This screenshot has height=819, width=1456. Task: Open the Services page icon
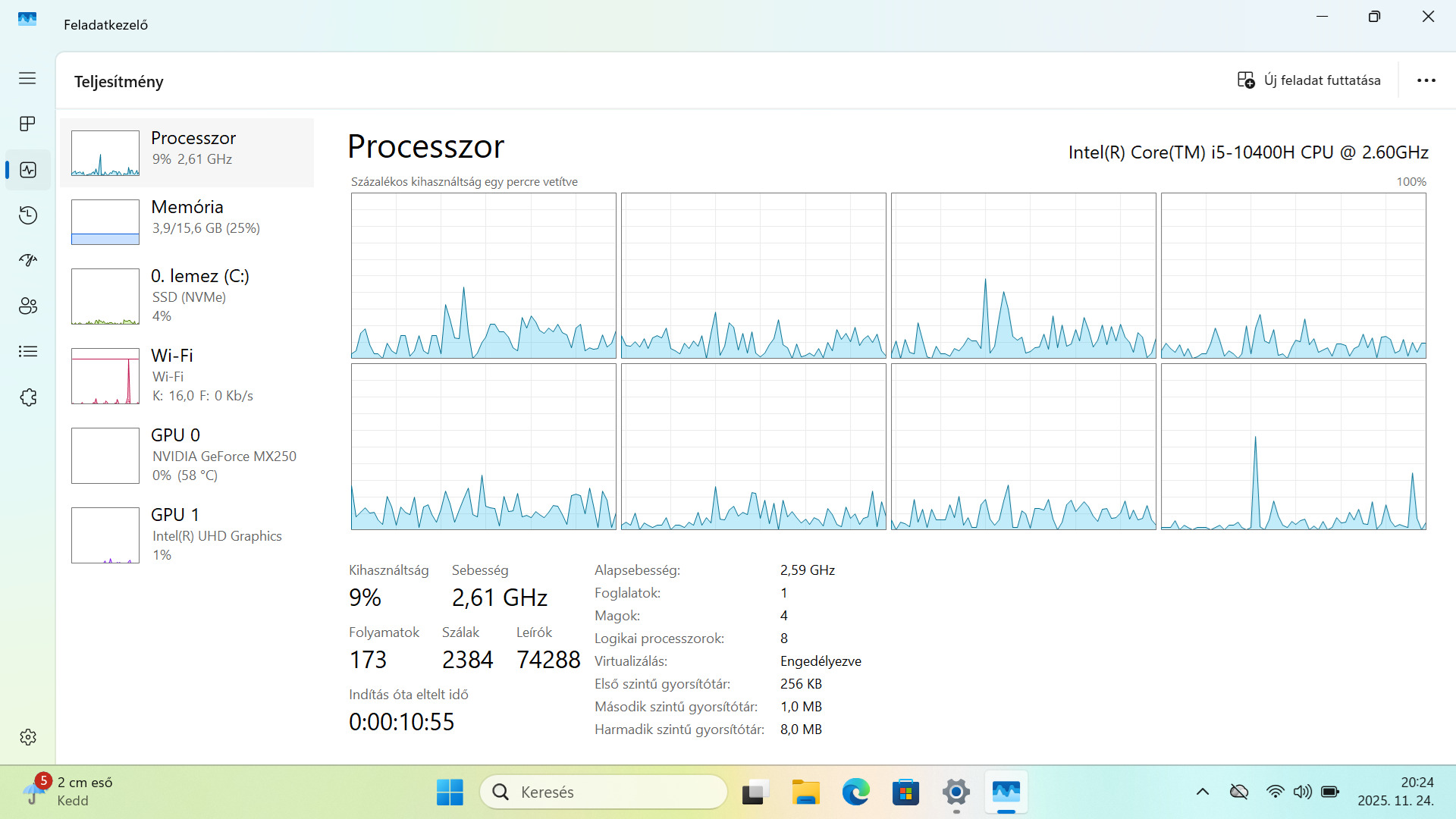(27, 397)
